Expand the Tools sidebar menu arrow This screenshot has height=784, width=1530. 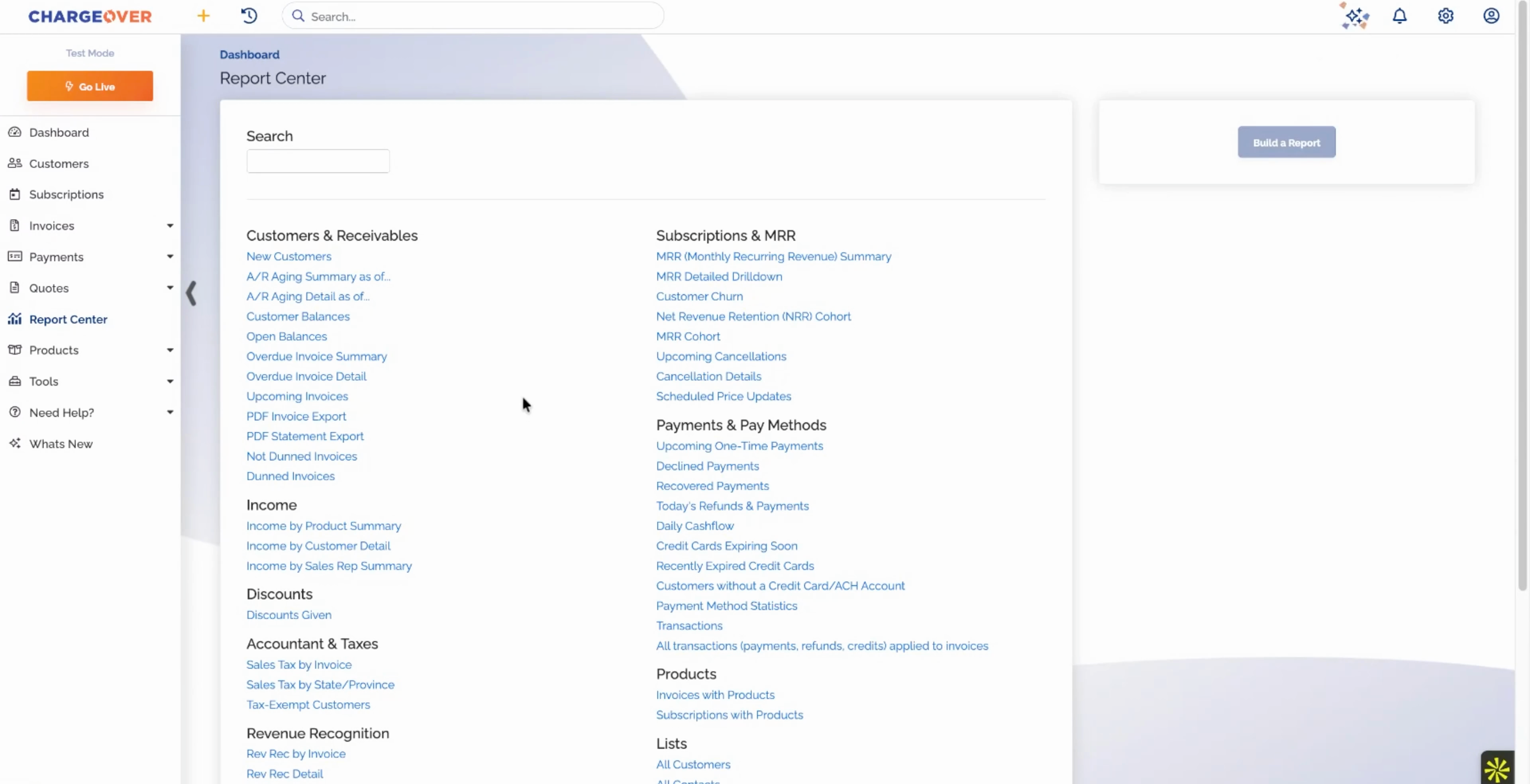point(170,381)
